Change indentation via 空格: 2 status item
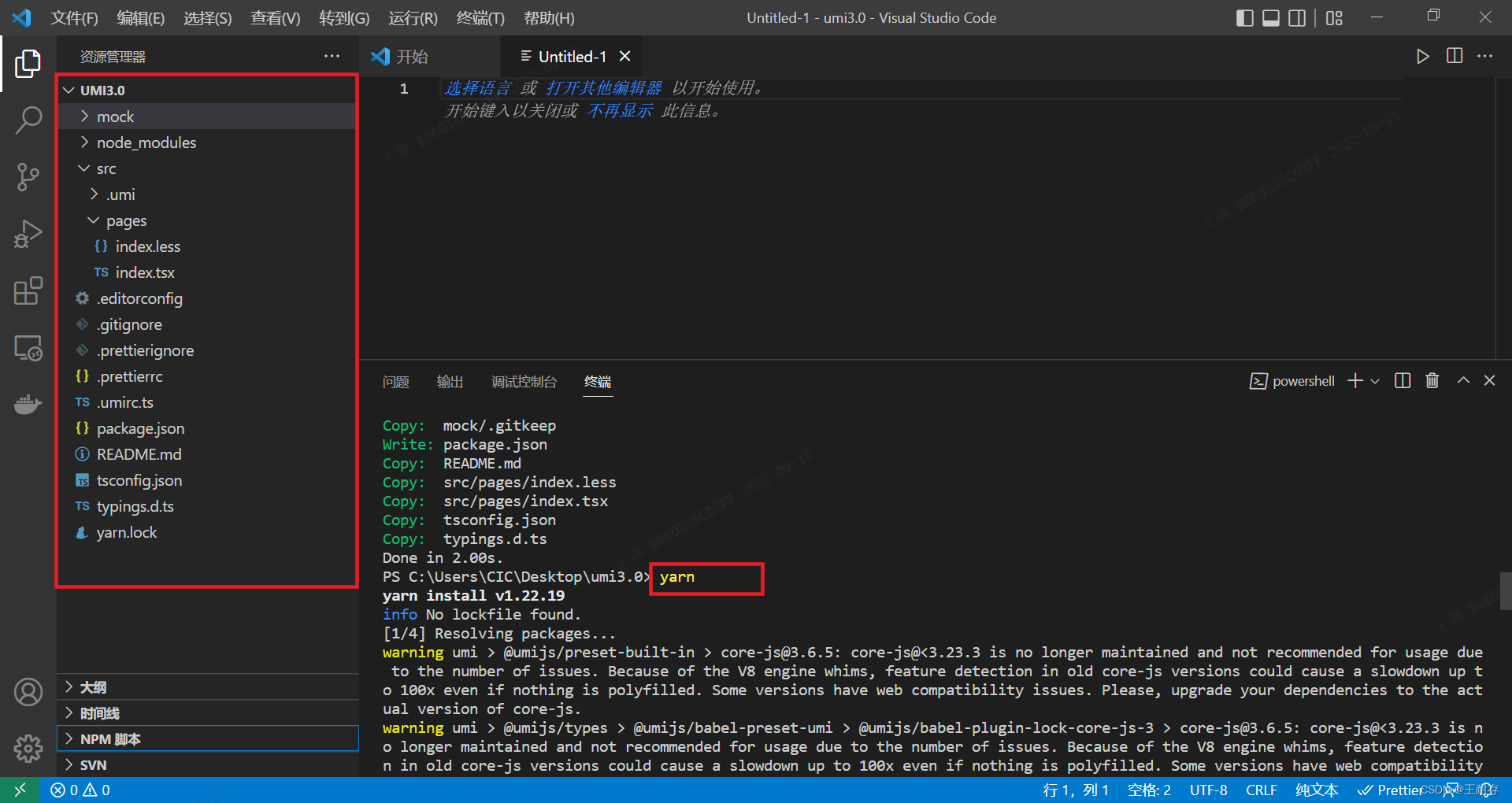The image size is (1512, 803). pos(1149,790)
